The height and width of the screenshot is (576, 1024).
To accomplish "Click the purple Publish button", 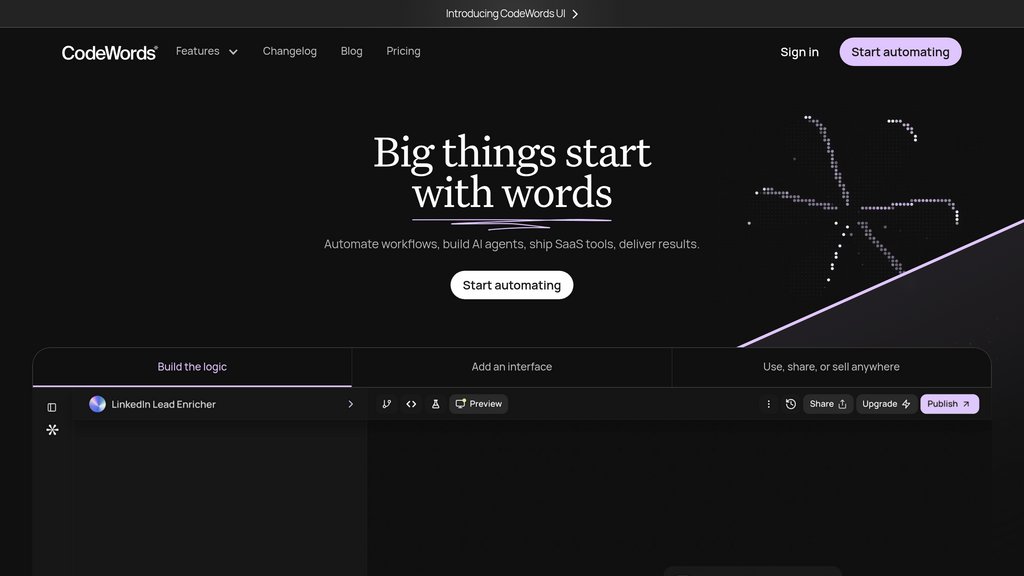I will (x=949, y=404).
